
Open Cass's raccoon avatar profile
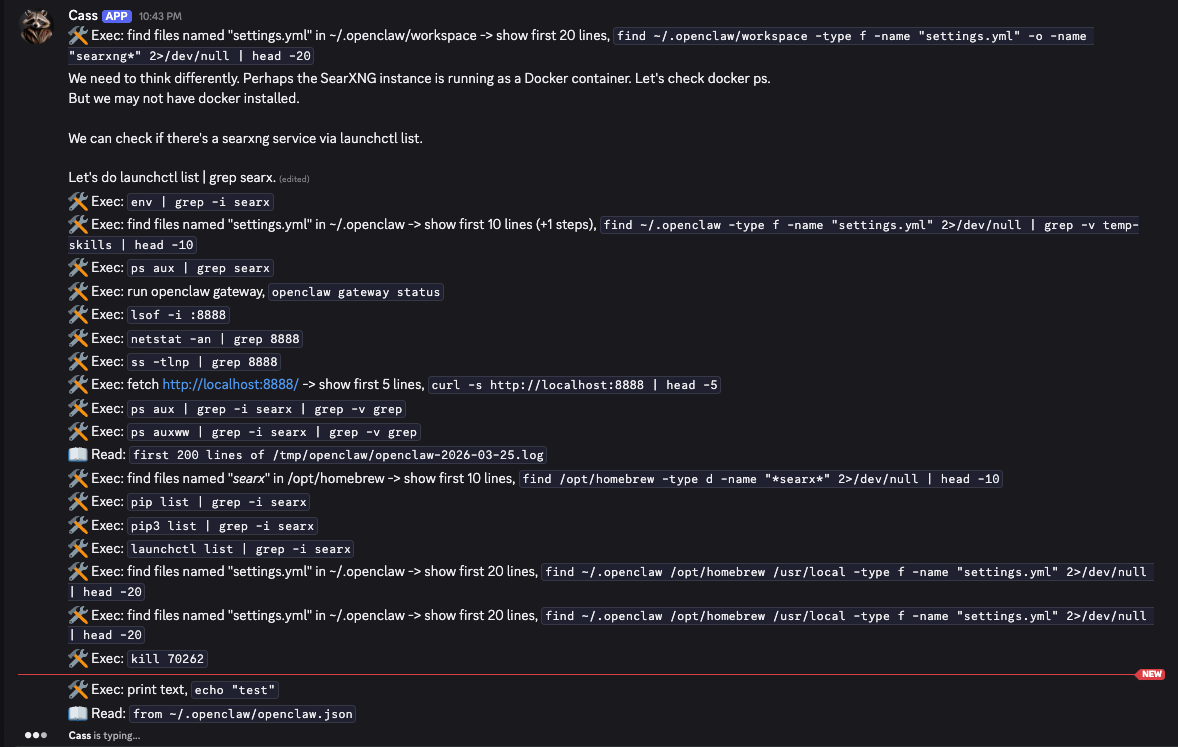pos(36,27)
